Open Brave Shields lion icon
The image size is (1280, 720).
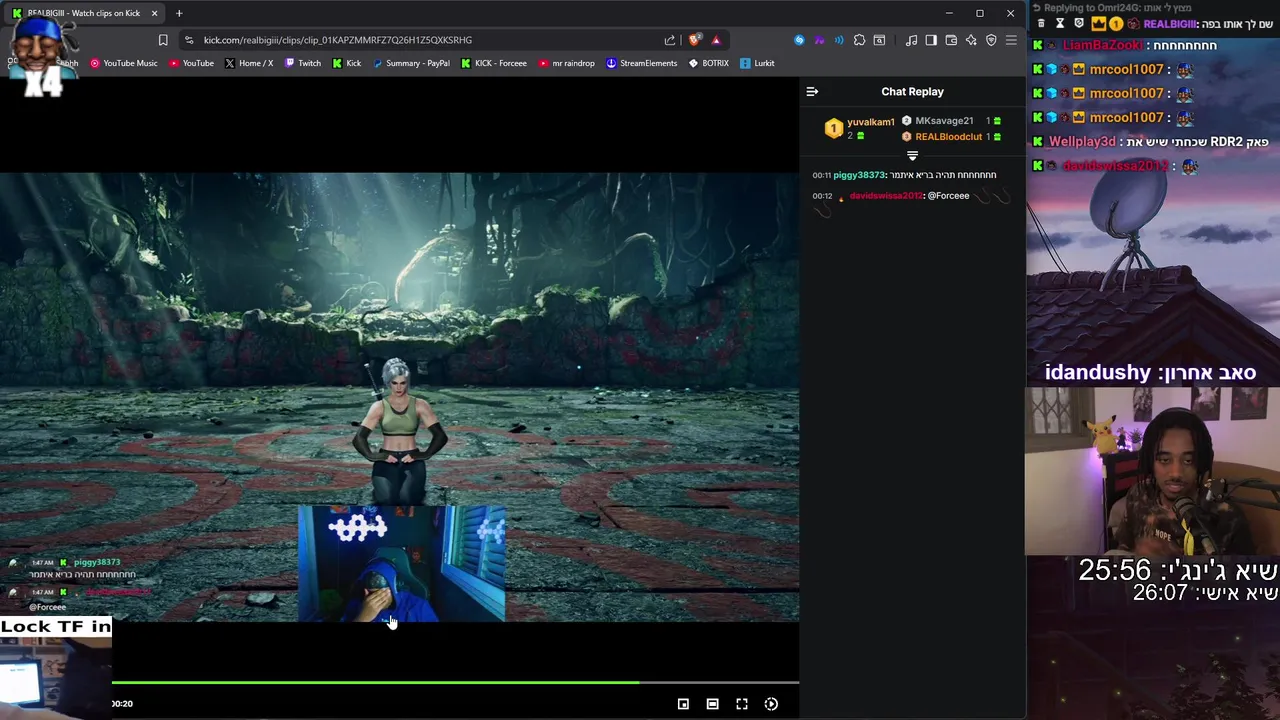coord(695,40)
